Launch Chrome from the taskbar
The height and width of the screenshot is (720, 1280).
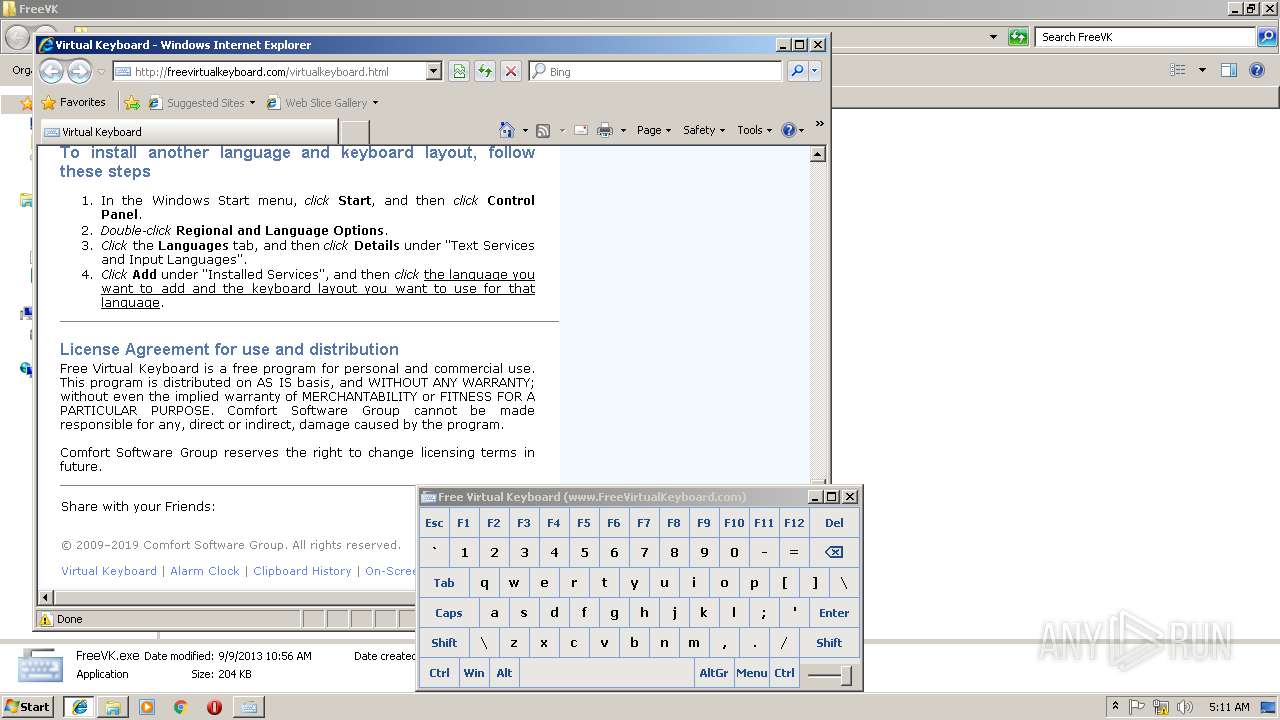(x=180, y=707)
